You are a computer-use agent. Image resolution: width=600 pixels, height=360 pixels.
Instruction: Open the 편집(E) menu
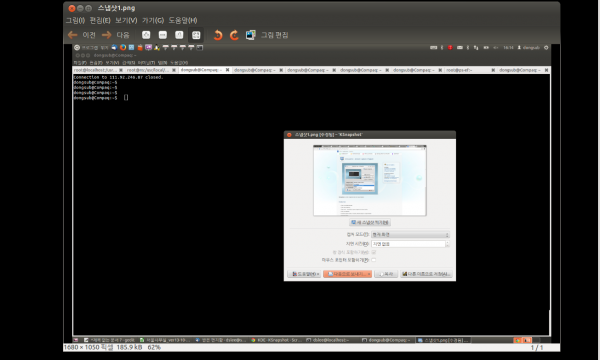[x=100, y=20]
